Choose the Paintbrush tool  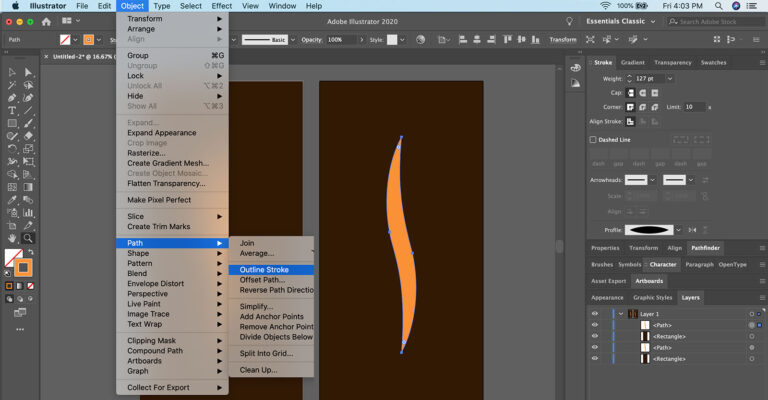28,123
